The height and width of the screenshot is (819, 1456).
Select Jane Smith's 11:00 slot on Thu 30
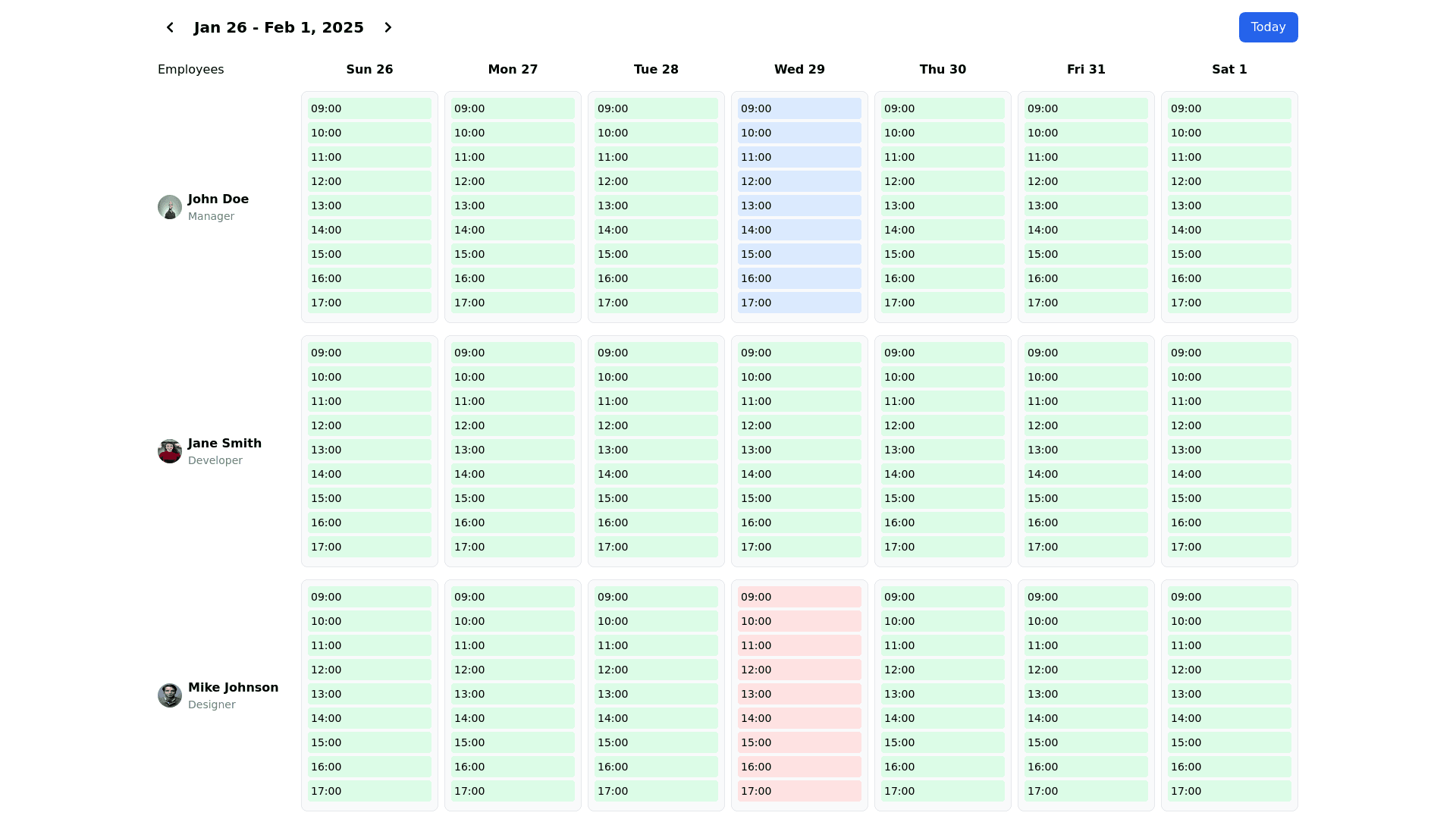click(943, 401)
